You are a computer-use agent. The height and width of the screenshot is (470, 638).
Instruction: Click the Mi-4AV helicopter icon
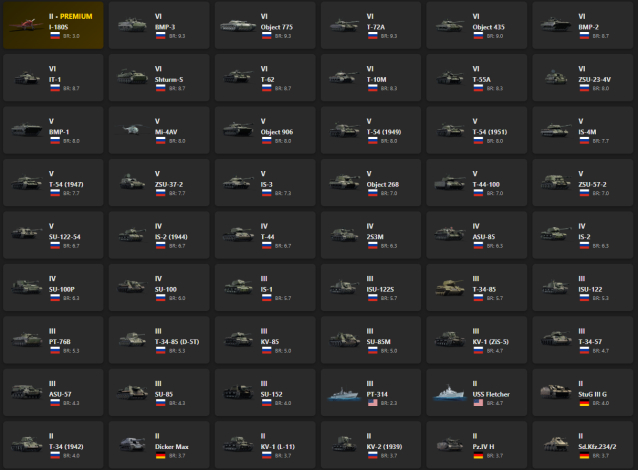click(x=131, y=130)
